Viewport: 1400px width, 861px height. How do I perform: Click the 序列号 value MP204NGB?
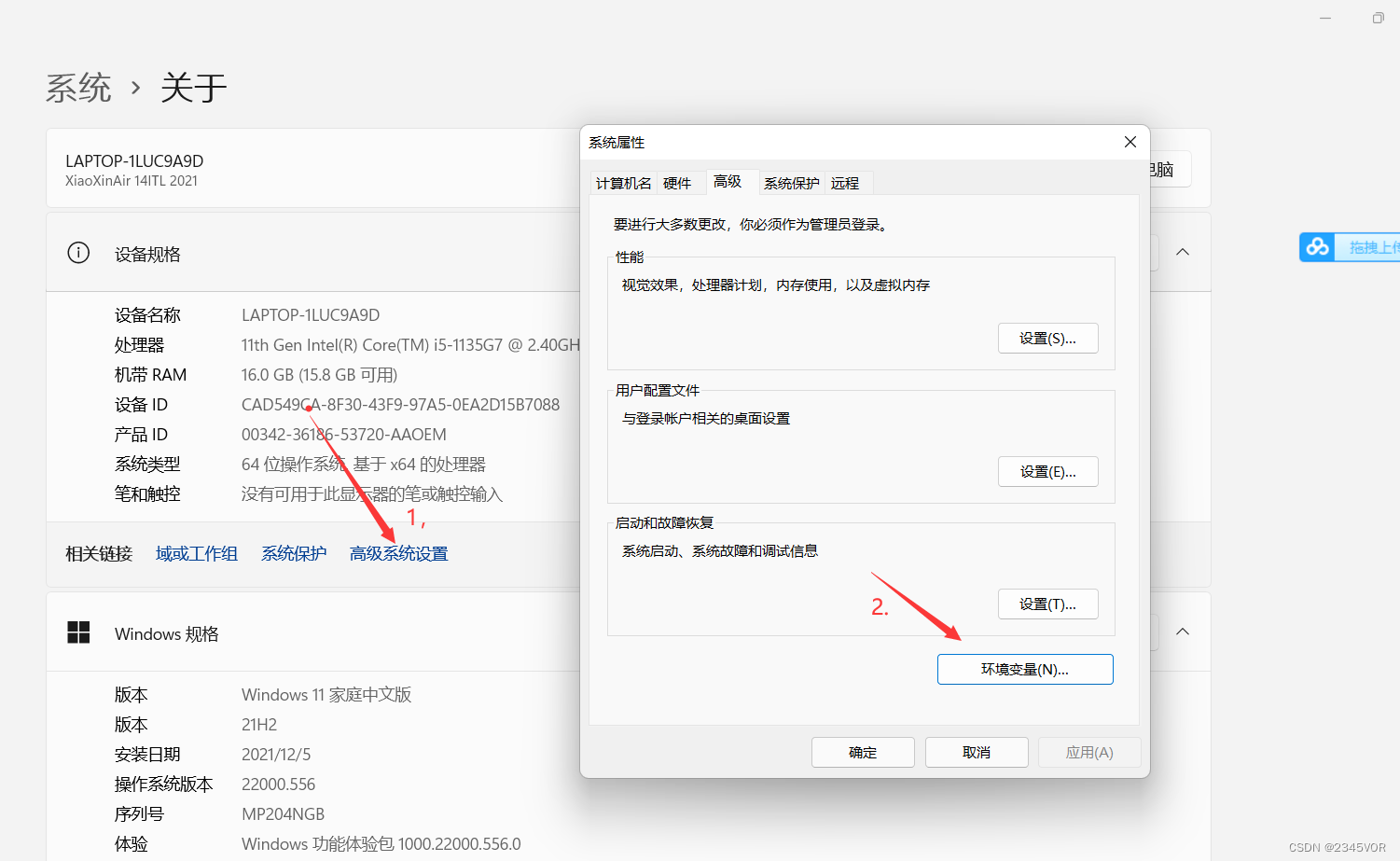point(283,813)
